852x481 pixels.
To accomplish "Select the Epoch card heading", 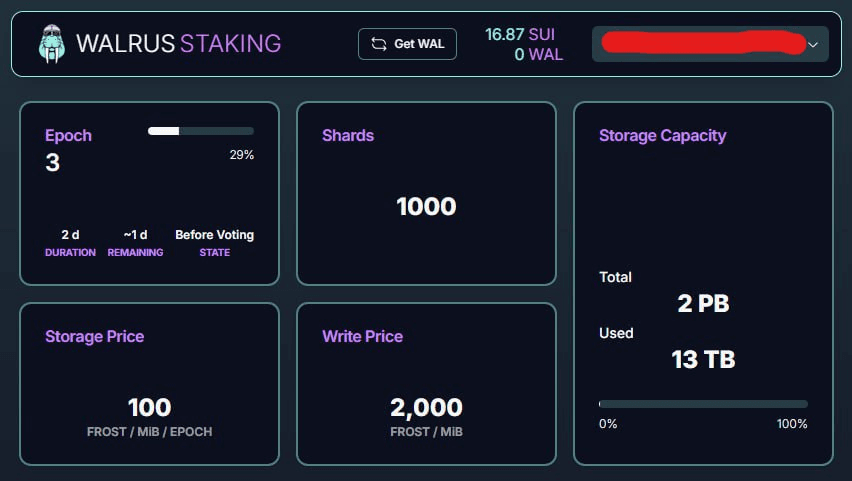I will (68, 135).
